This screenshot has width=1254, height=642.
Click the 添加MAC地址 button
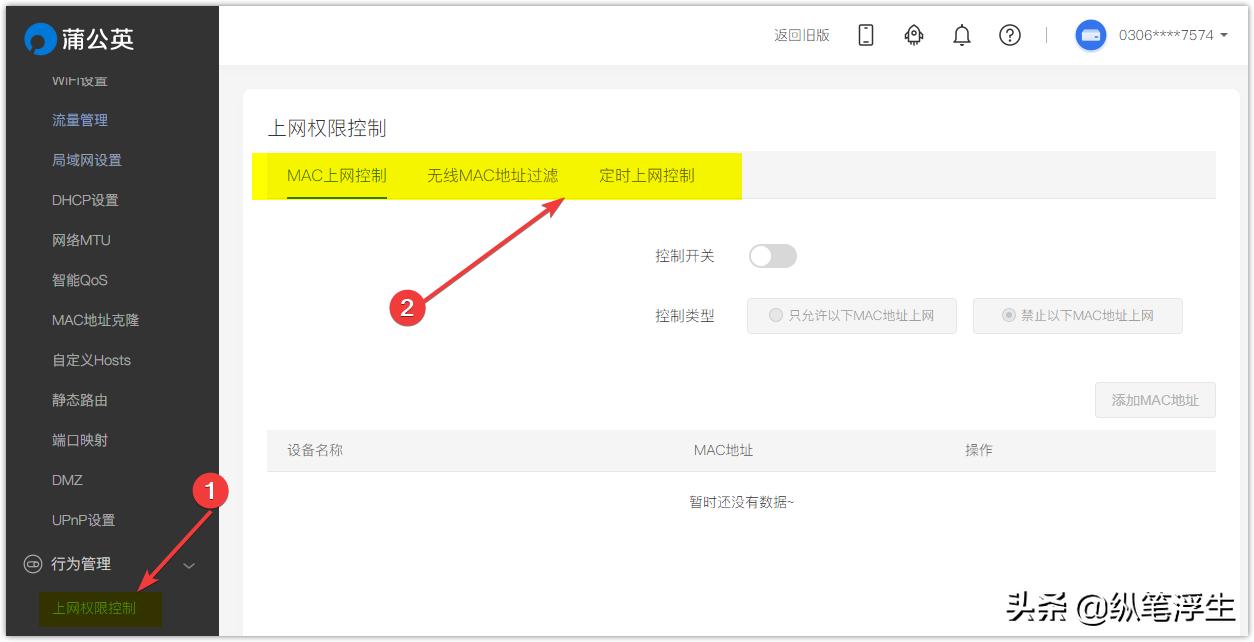1155,400
